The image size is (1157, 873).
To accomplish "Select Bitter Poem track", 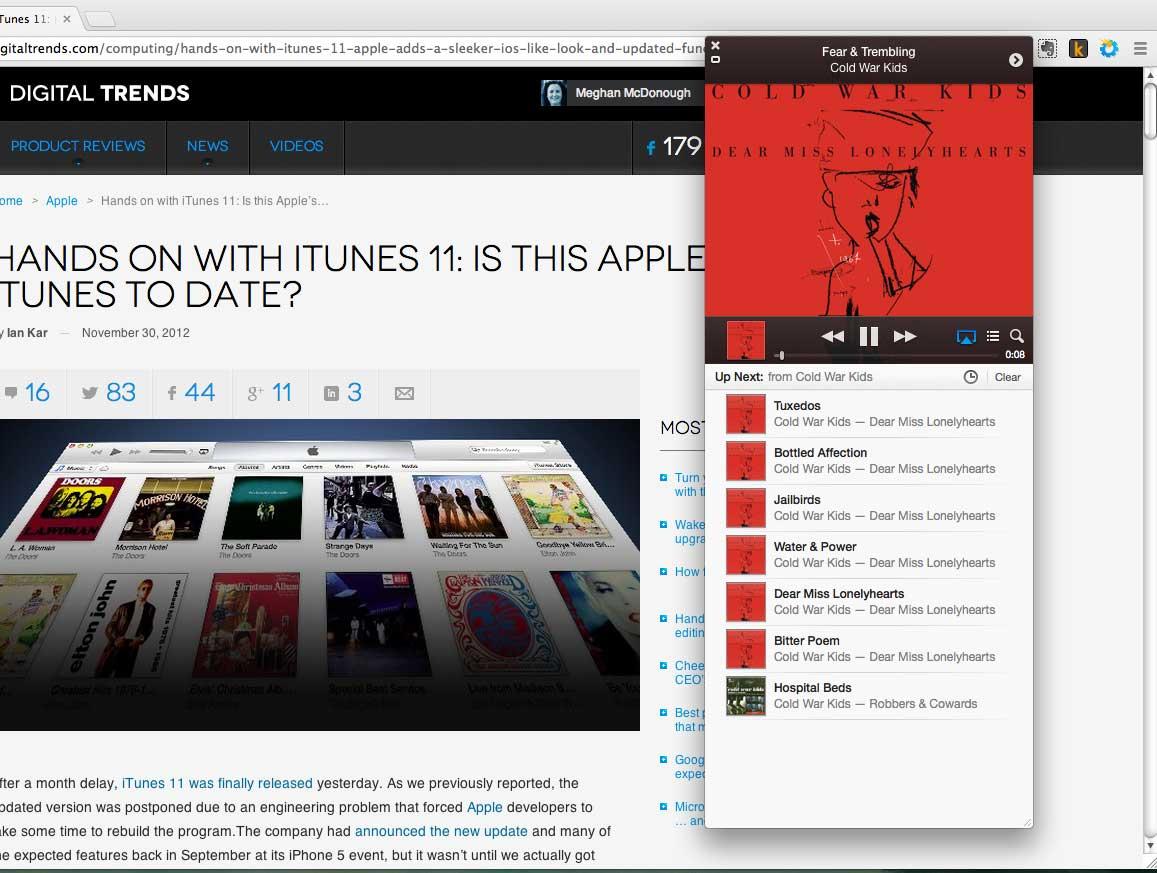I will (868, 649).
